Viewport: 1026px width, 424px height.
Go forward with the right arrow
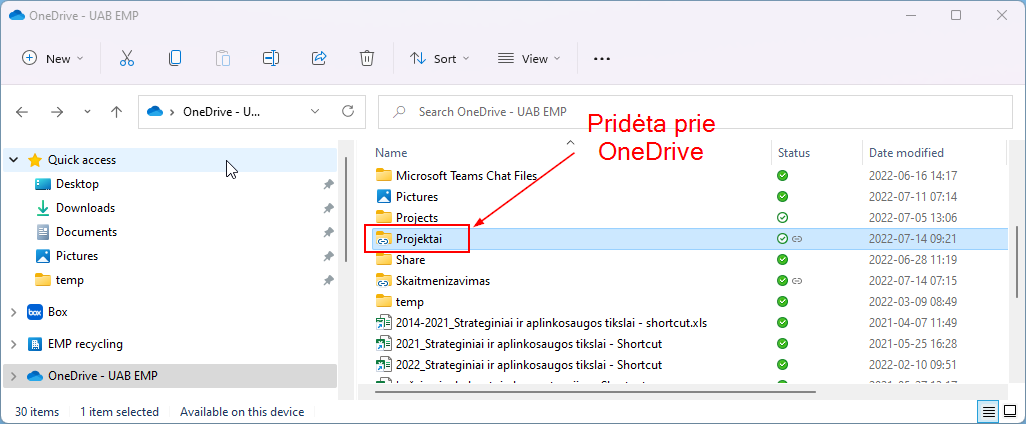pos(57,112)
